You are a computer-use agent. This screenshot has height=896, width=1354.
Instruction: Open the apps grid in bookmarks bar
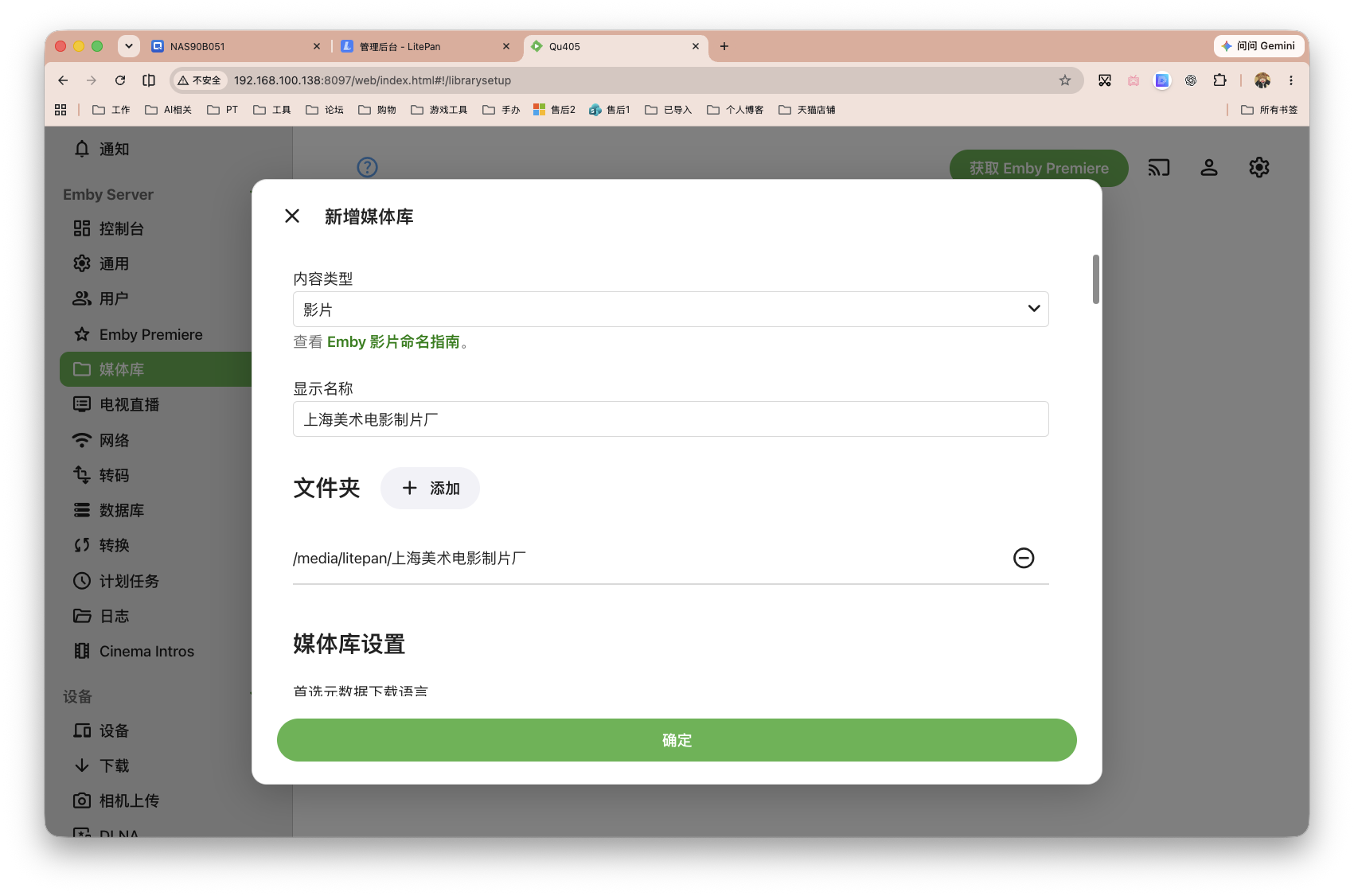point(60,110)
